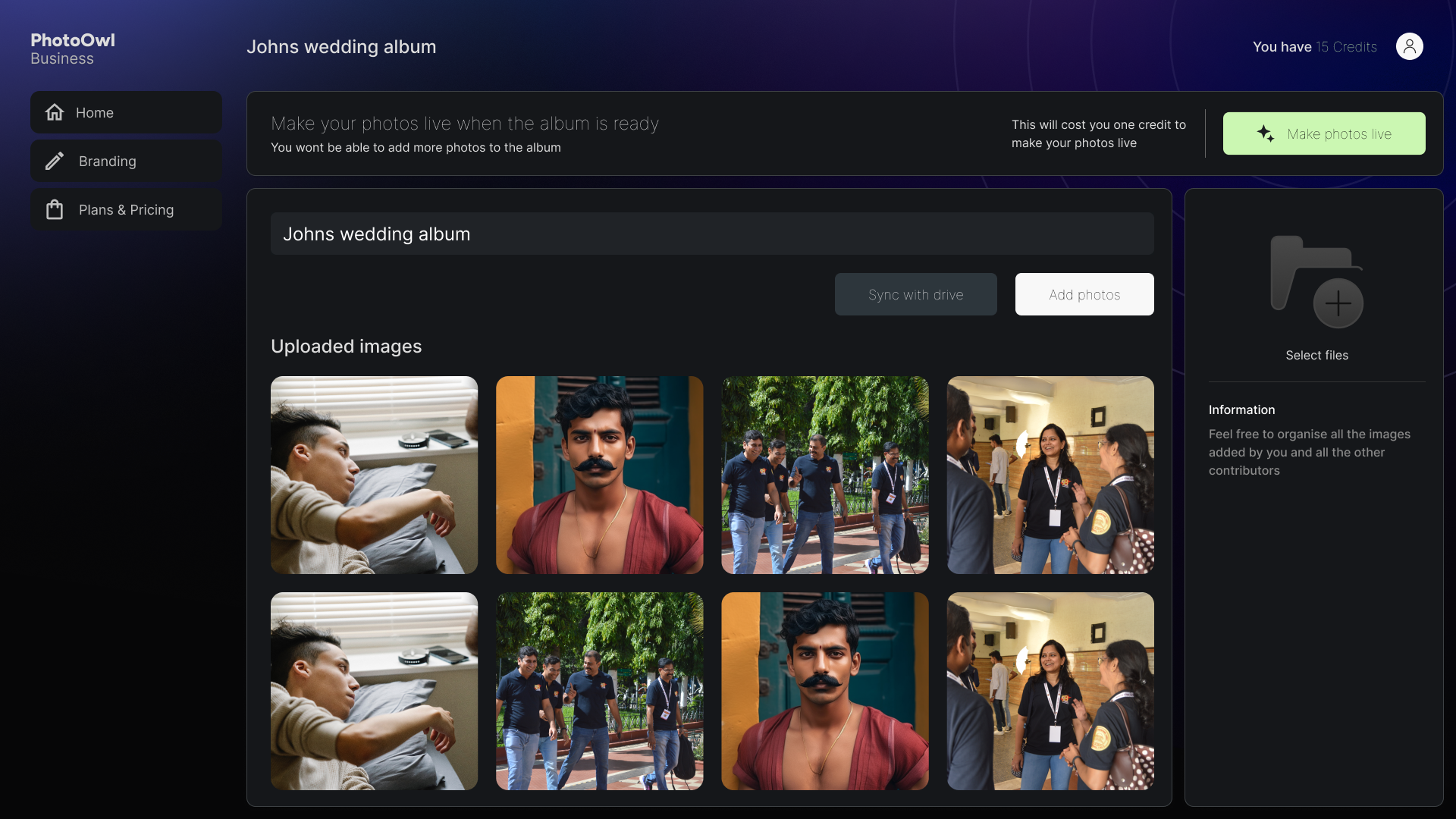The width and height of the screenshot is (1456, 819).
Task: Open Plans & Pricing page
Action: pyautogui.click(x=126, y=209)
